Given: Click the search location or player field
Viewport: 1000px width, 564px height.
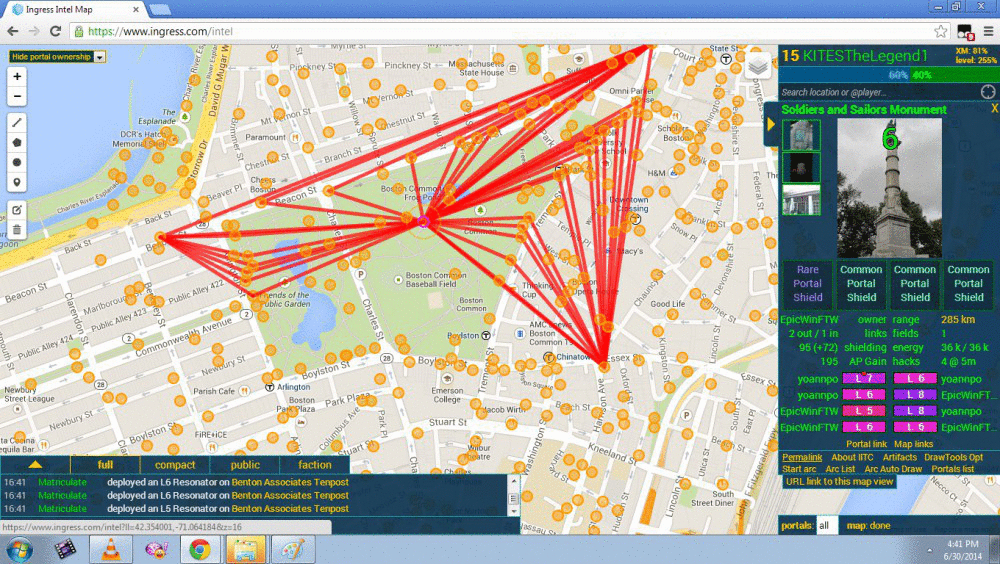Looking at the screenshot, I should point(876,92).
